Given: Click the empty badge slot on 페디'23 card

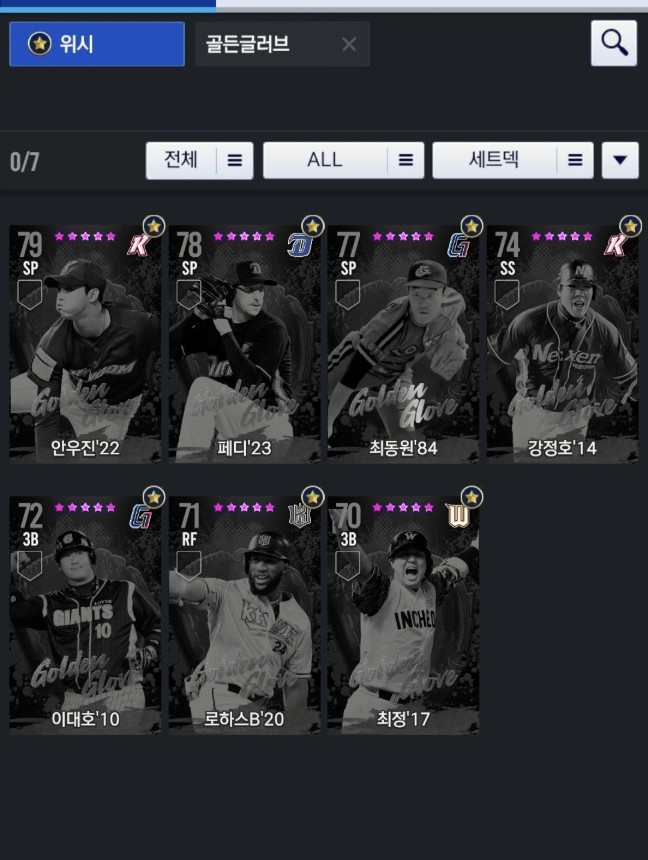Looking at the screenshot, I should 189,295.
